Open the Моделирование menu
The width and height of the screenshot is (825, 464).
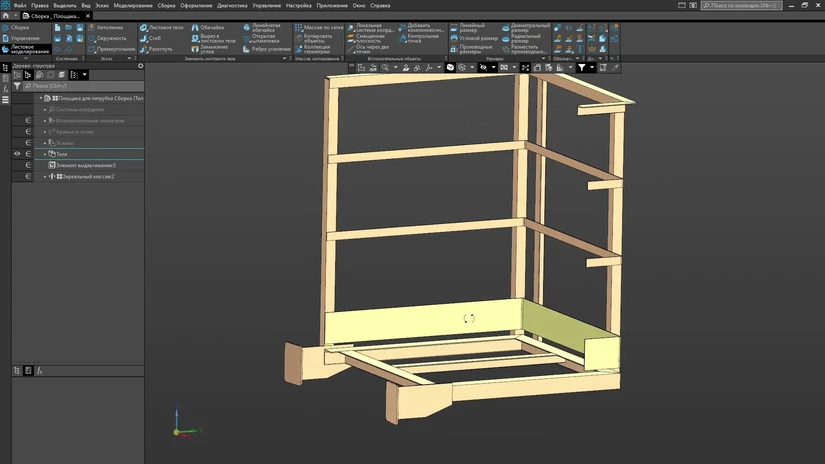pos(133,5)
